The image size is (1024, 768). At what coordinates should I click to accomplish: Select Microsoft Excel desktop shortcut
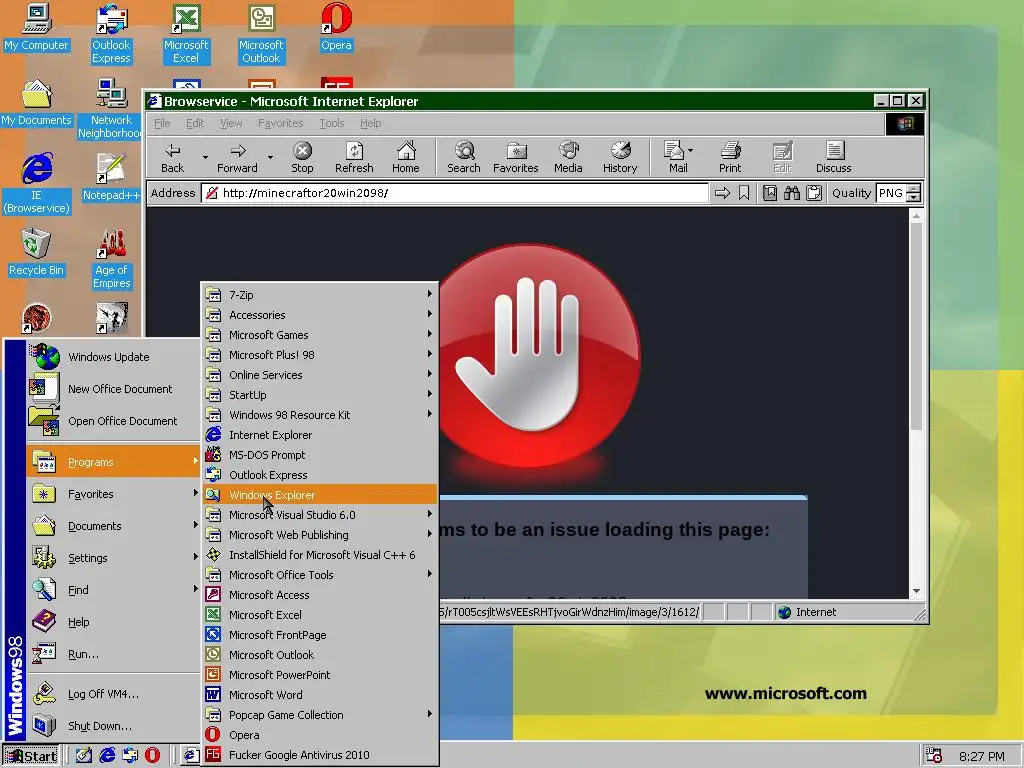[x=186, y=34]
